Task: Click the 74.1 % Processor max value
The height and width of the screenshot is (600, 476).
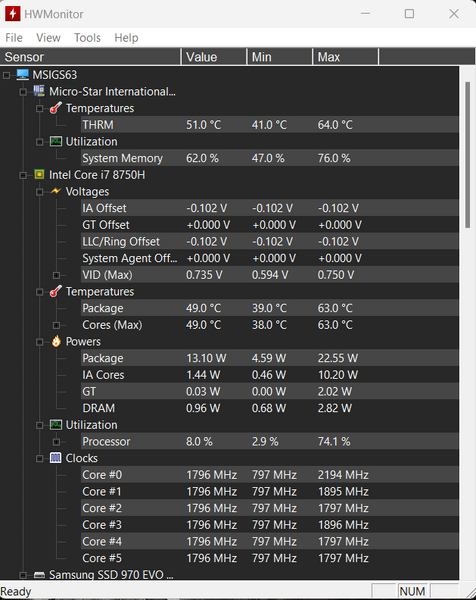Action: click(334, 442)
